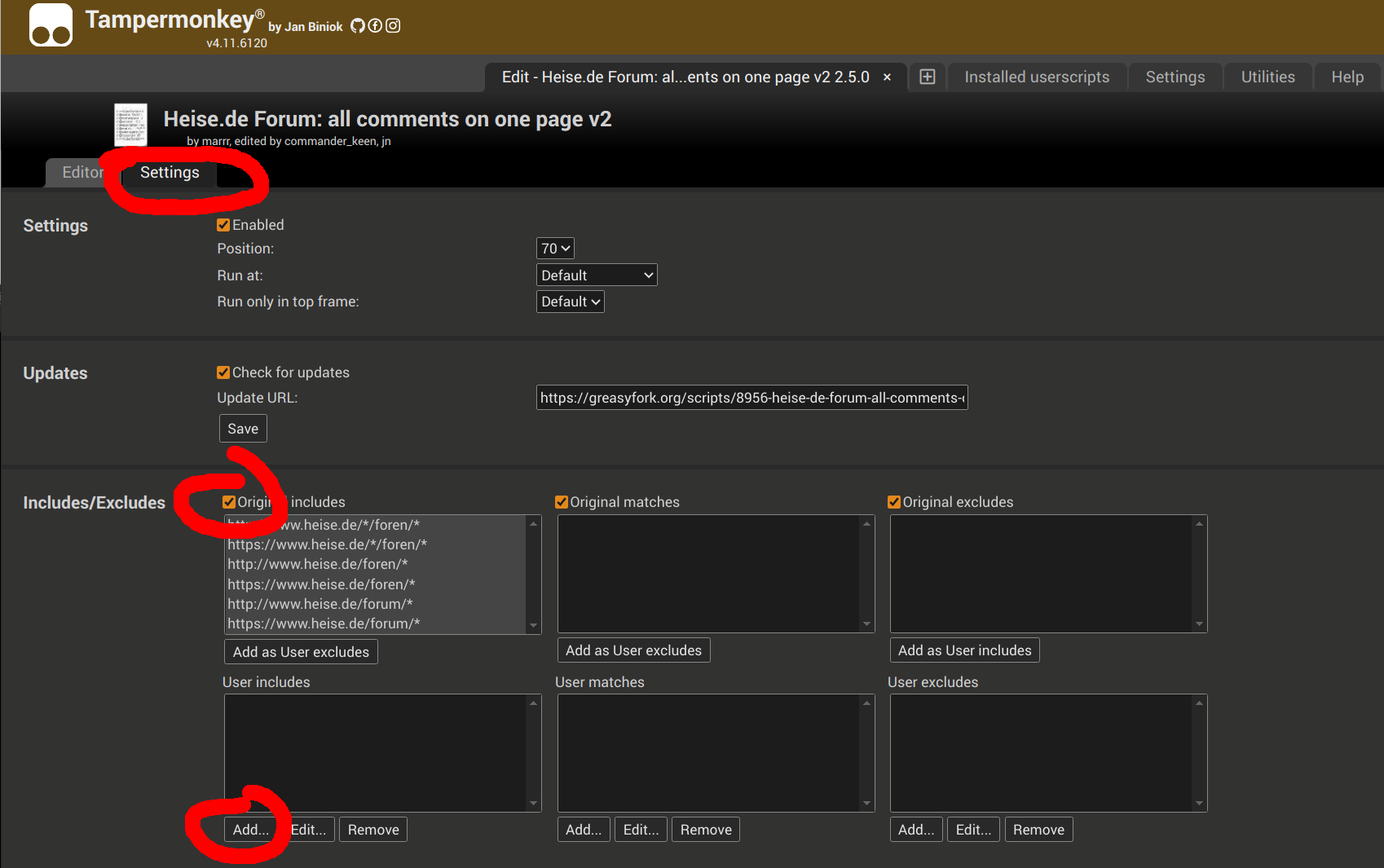Image resolution: width=1384 pixels, height=868 pixels.
Task: Click the script's source thumbnail image
Action: pos(130,125)
